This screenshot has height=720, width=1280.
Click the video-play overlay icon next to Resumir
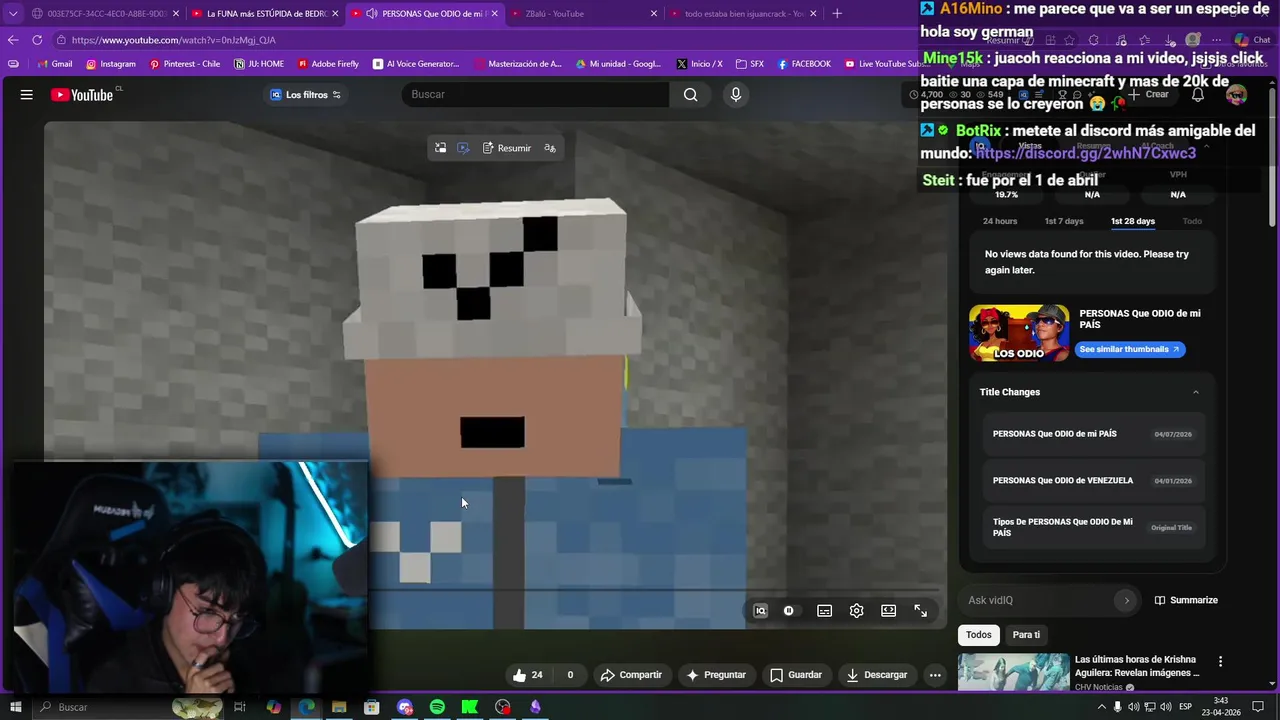click(463, 148)
